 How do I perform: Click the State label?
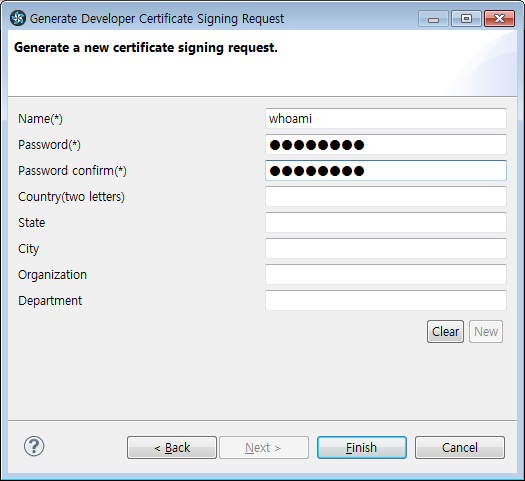(31, 223)
